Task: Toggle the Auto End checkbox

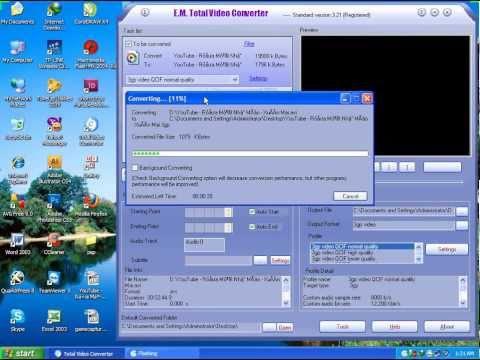Action: point(252,227)
